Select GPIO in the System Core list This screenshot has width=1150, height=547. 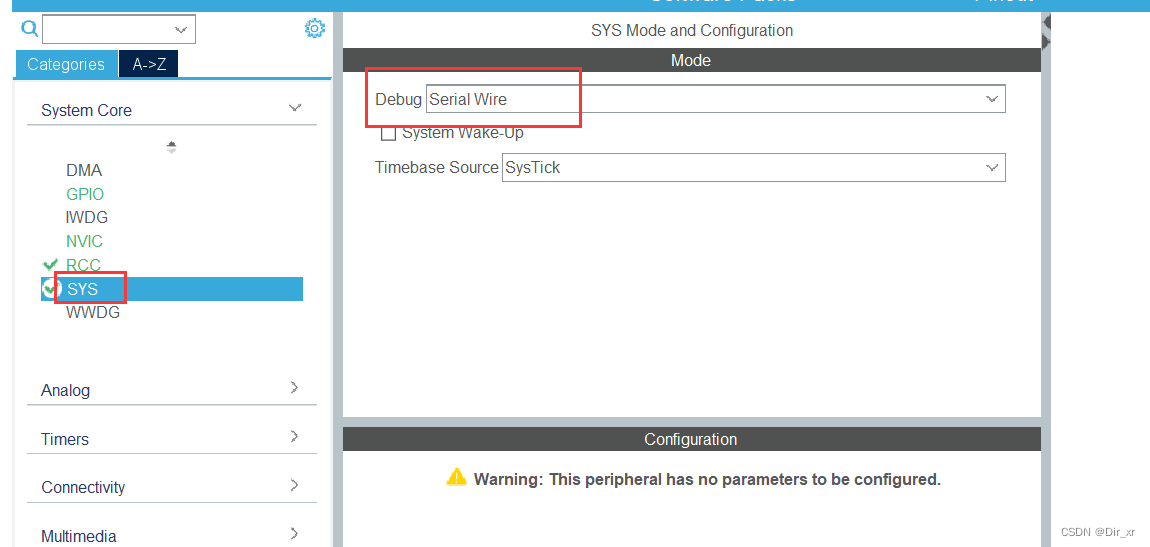(85, 194)
